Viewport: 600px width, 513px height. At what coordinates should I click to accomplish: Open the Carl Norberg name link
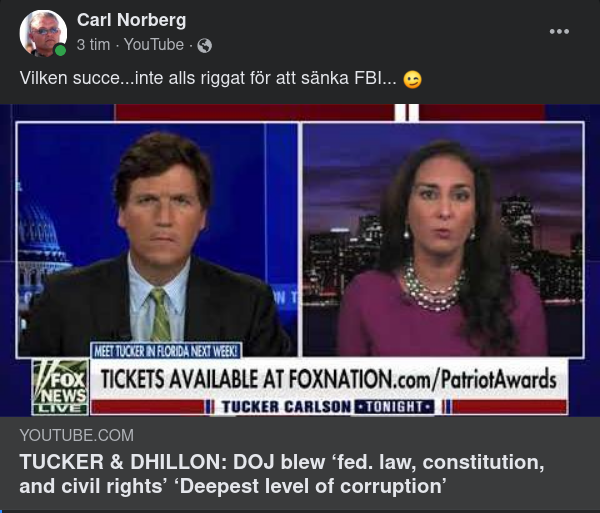pyautogui.click(x=131, y=20)
